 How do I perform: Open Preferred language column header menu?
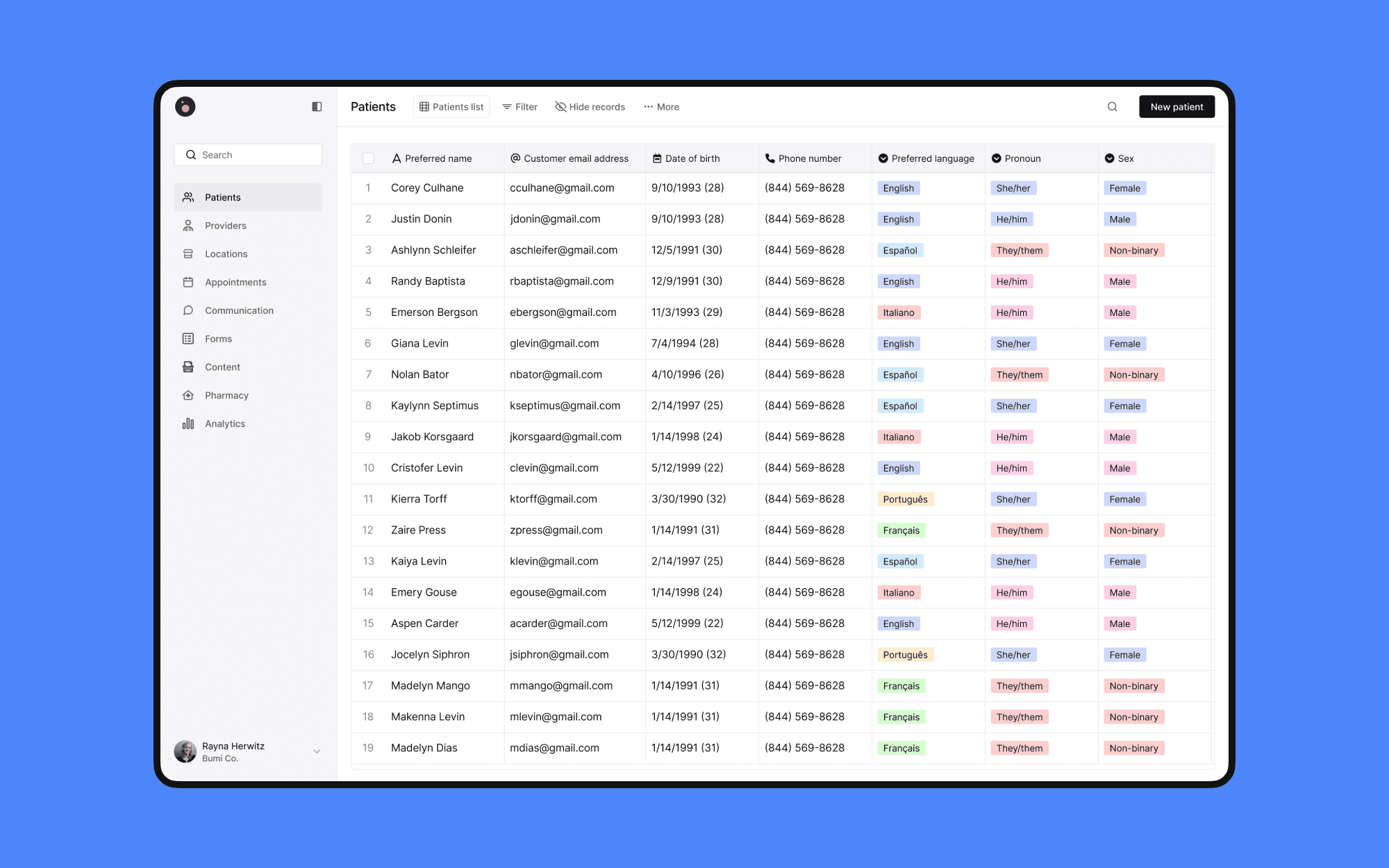[926, 158]
